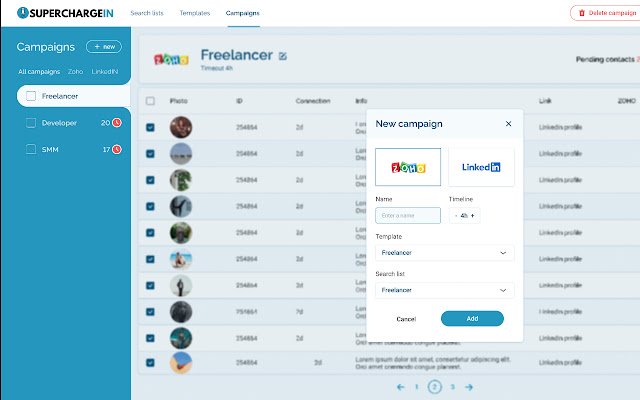Viewport: 640px width, 400px height.
Task: Close the New campaign dialog
Action: click(508, 124)
